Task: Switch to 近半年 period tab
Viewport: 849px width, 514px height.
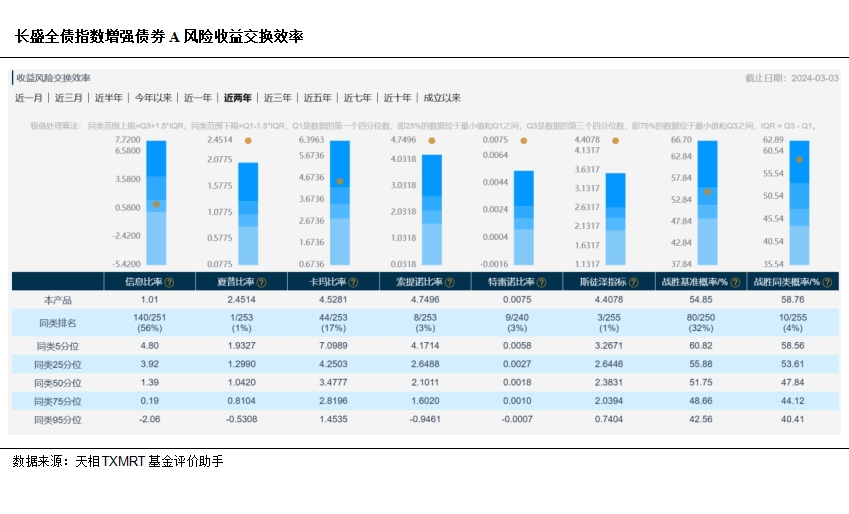Action: click(x=109, y=98)
